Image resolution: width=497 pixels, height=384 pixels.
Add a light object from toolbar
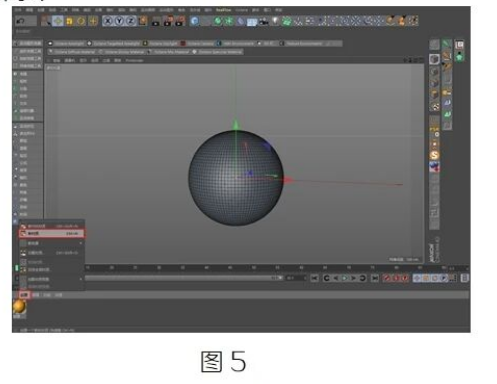point(275,21)
